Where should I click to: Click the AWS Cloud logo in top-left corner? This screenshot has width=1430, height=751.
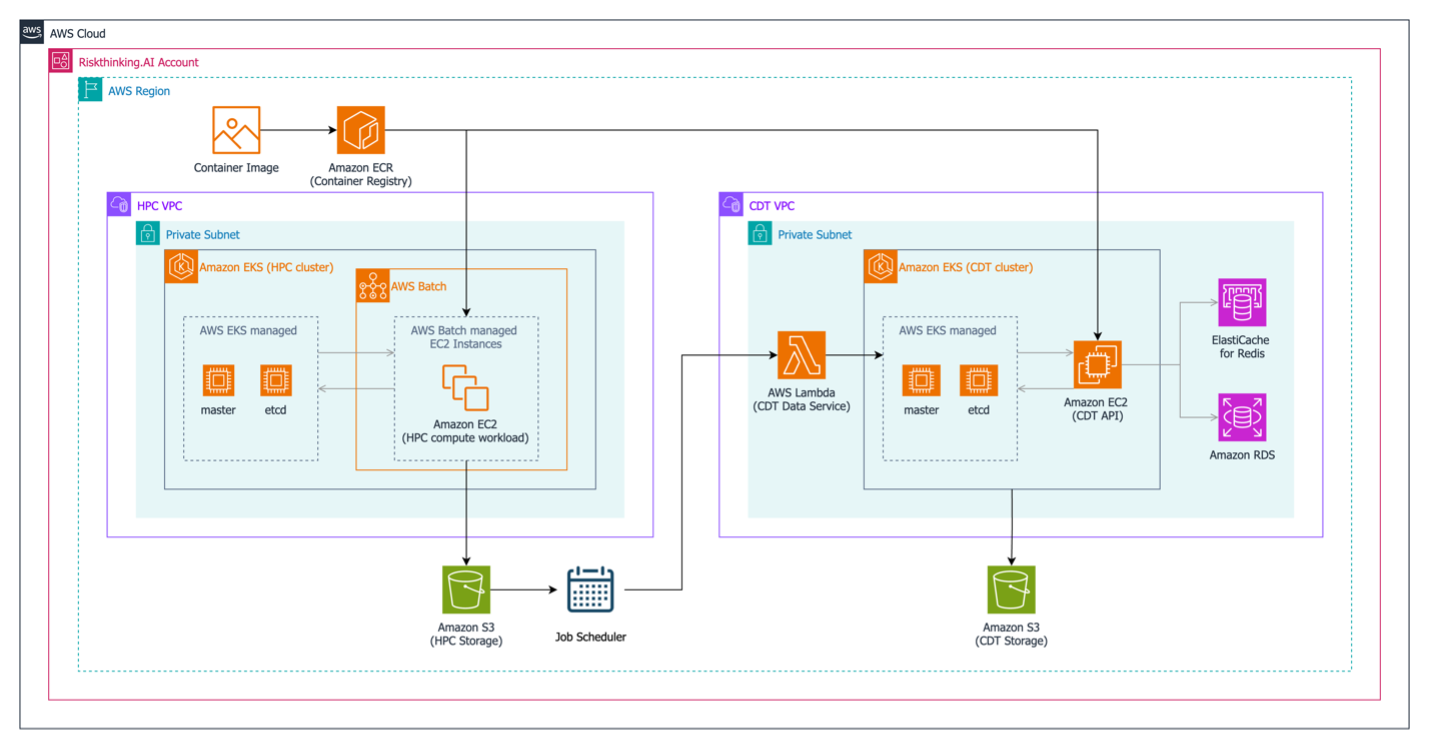30,31
